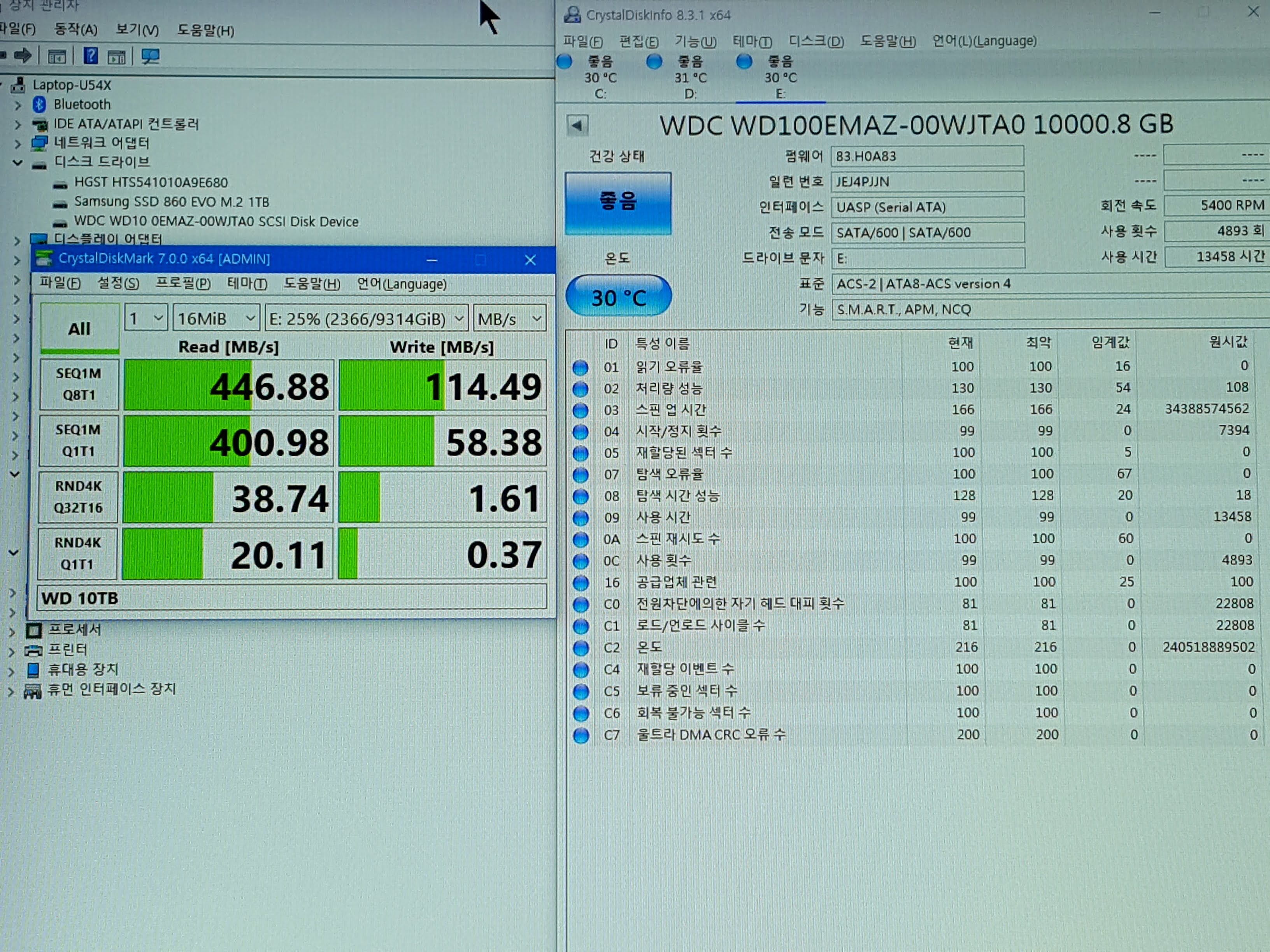Open the 언어(L)(Language) menu in CrystalDiskInfo

click(984, 41)
